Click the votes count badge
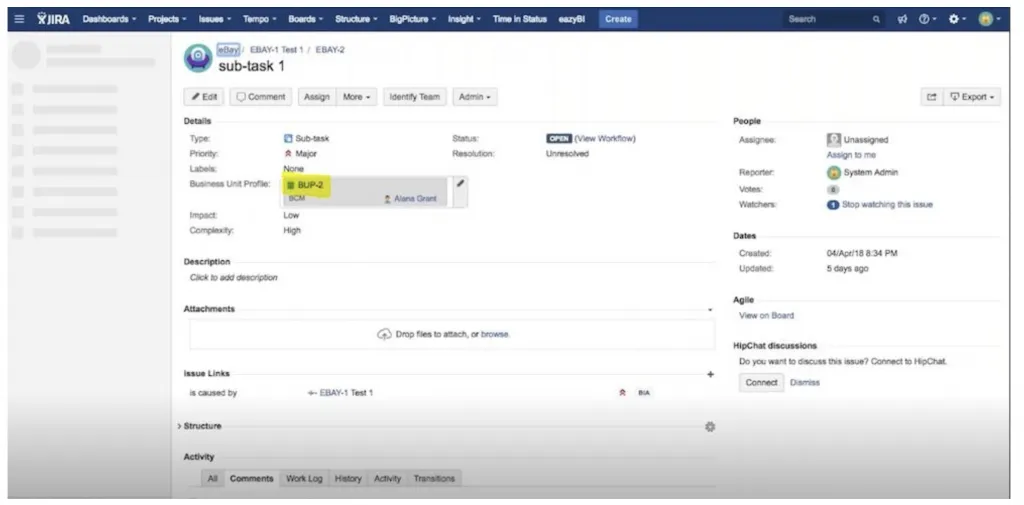 833,189
